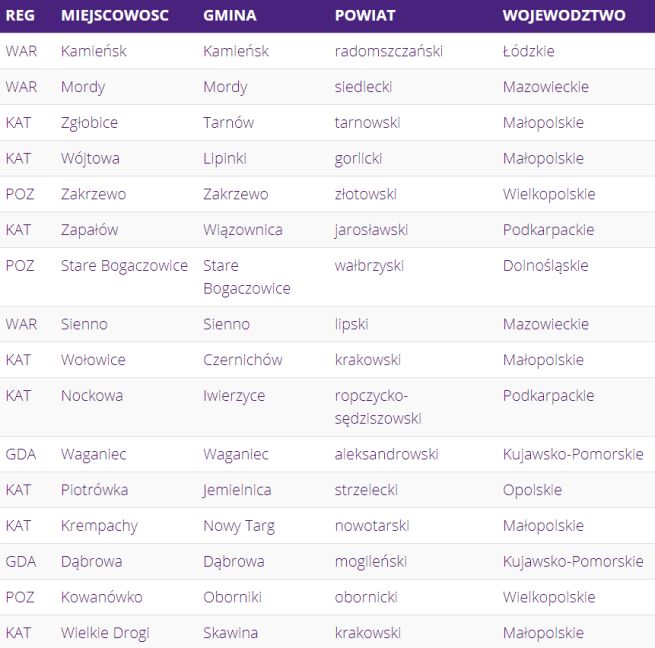Click the Łódzkie województwo cell
Viewport: 655px width, 648px height.
click(x=528, y=51)
